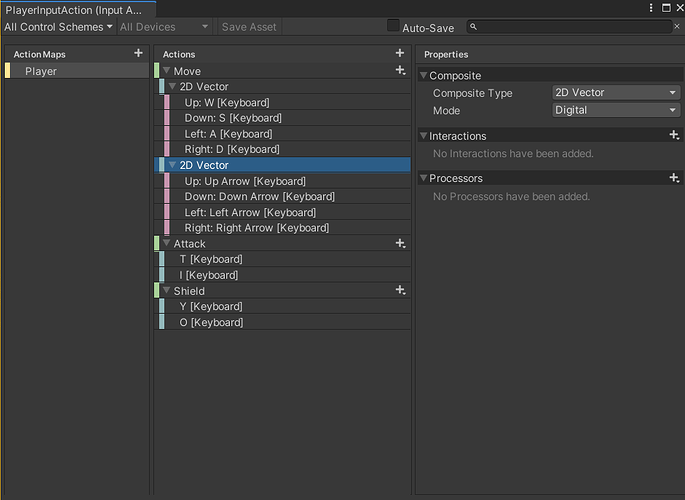Image resolution: width=685 pixels, height=500 pixels.
Task: Click the search magnifier icon
Action: [x=473, y=28]
